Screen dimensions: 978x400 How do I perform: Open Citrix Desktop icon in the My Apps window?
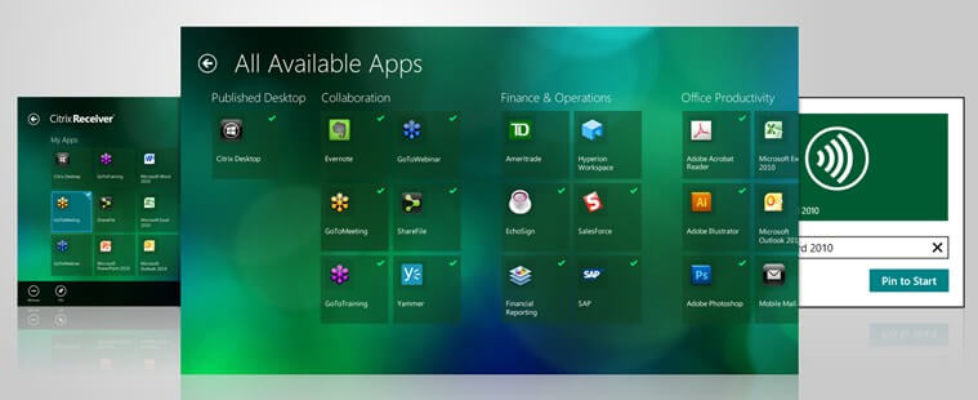tap(62, 159)
